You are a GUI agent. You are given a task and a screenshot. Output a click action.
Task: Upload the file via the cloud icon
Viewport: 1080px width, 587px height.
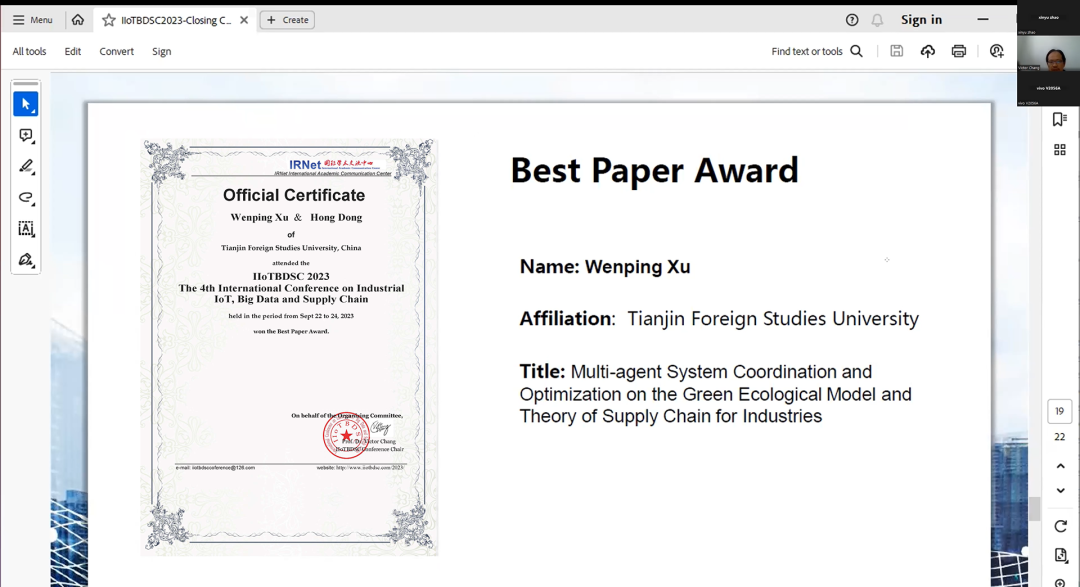tap(928, 51)
